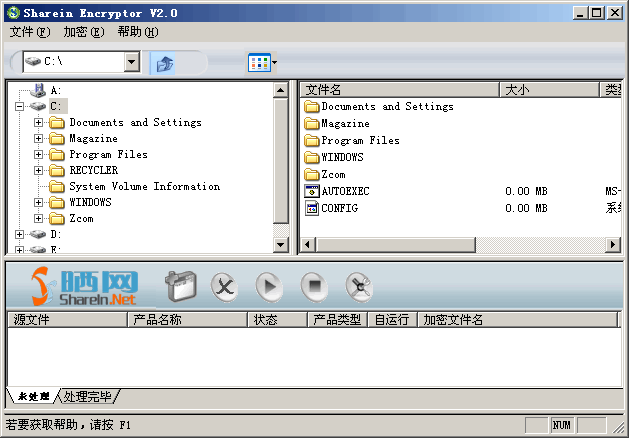Image resolution: width=629 pixels, height=438 pixels.
Task: Go up one folder level icon
Action: click(164, 63)
